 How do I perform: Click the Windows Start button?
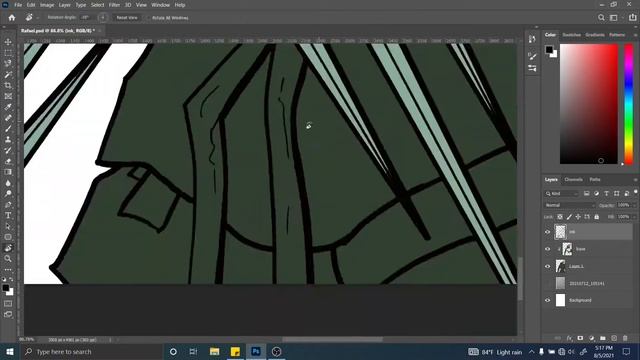tap(10, 351)
